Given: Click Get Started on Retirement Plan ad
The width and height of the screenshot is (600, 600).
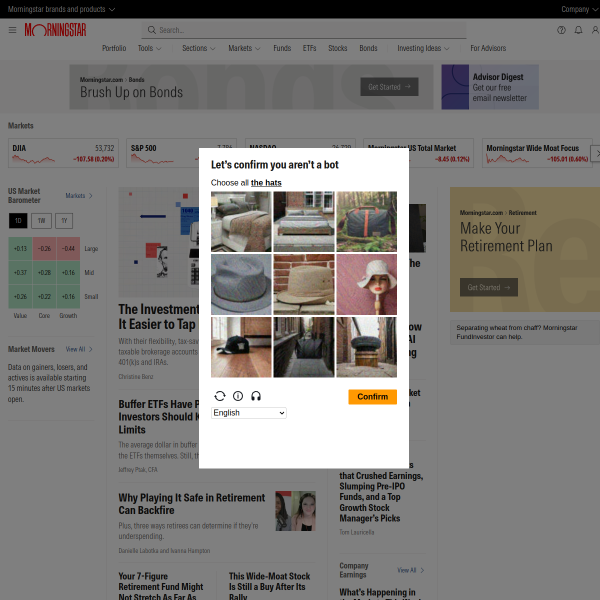Looking at the screenshot, I should click(489, 287).
